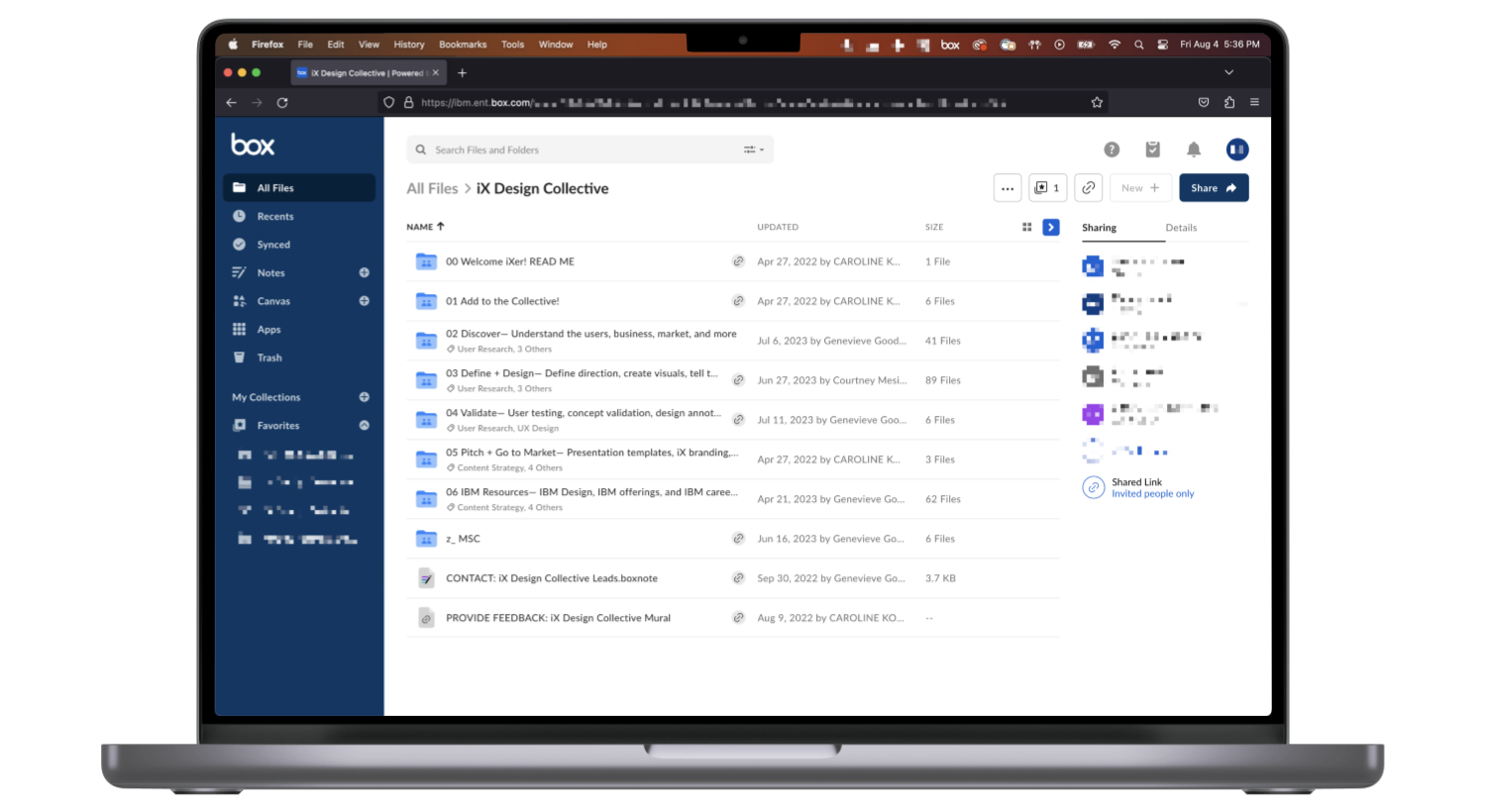Collapse the Favorites list chevron
The image size is (1486, 812).
pos(364,425)
